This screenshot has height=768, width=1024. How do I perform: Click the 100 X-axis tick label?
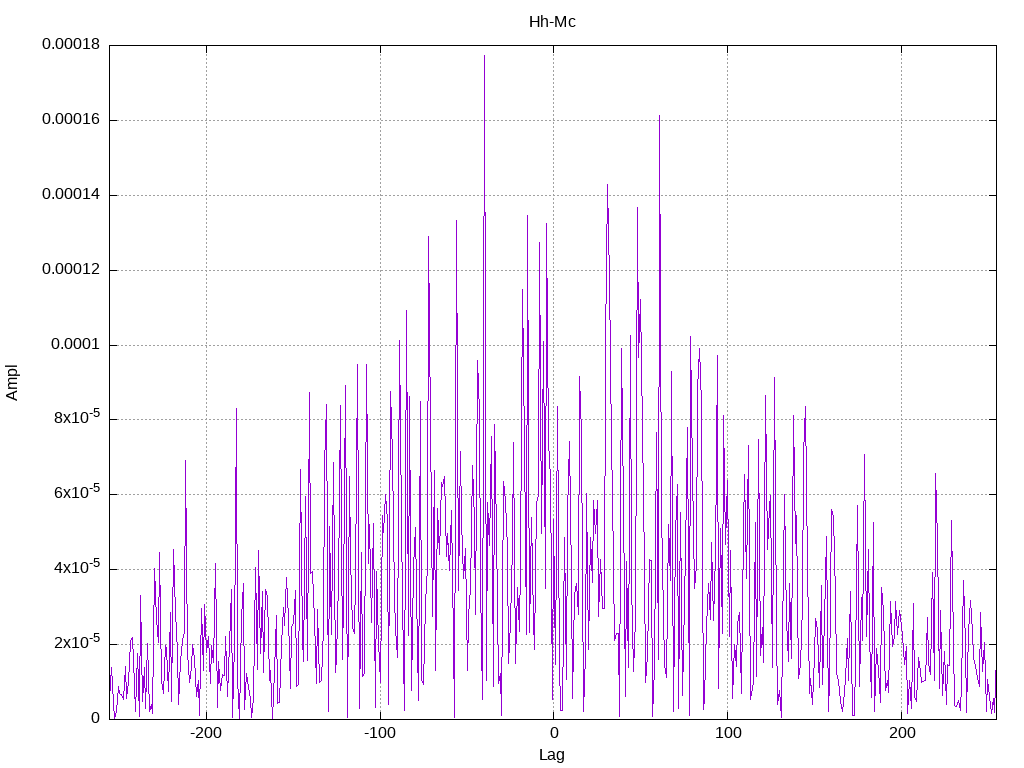pos(728,733)
